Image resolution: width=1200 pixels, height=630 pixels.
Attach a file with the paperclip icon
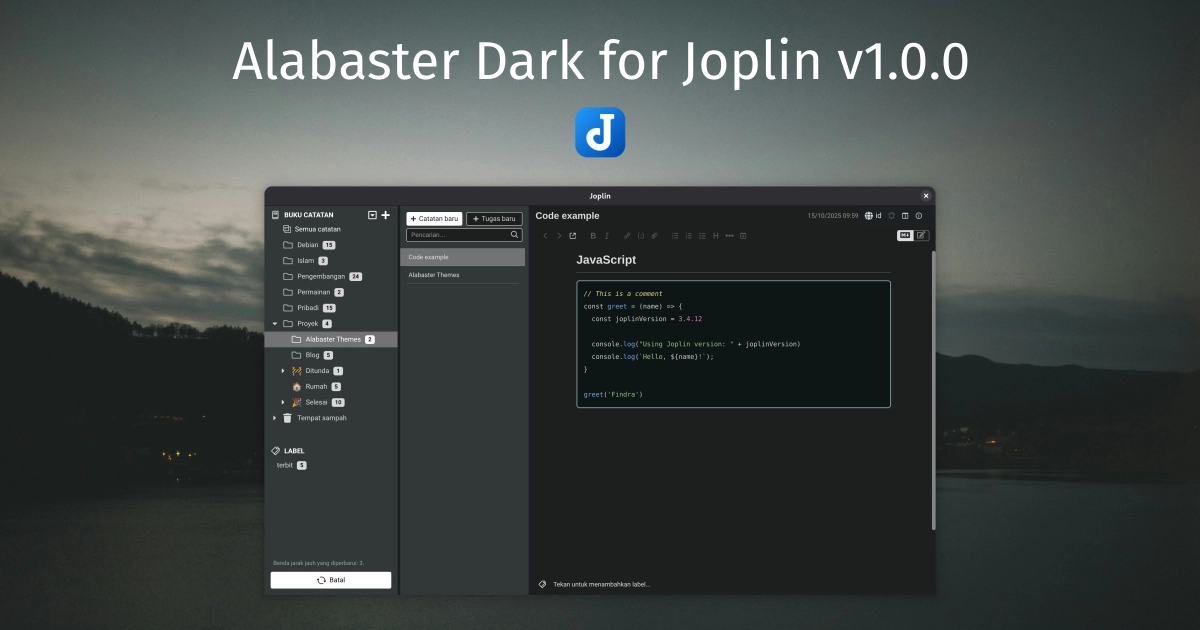(654, 235)
